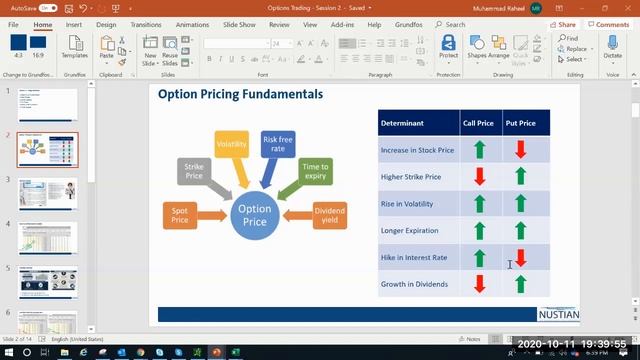Click the Paste button
Image resolution: width=640 pixels, height=360 pixels.
(107, 47)
